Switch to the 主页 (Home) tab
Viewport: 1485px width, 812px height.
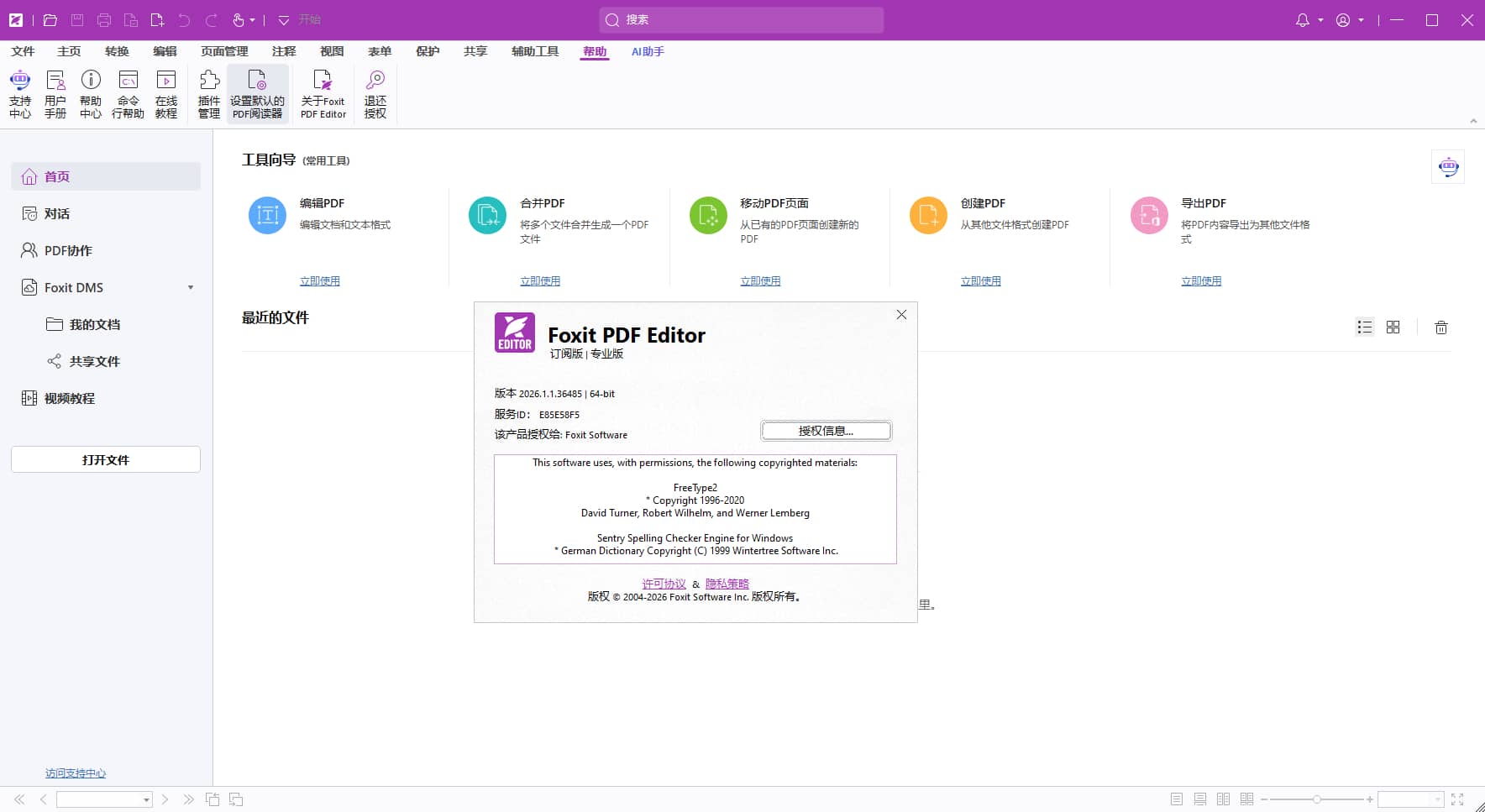[69, 51]
